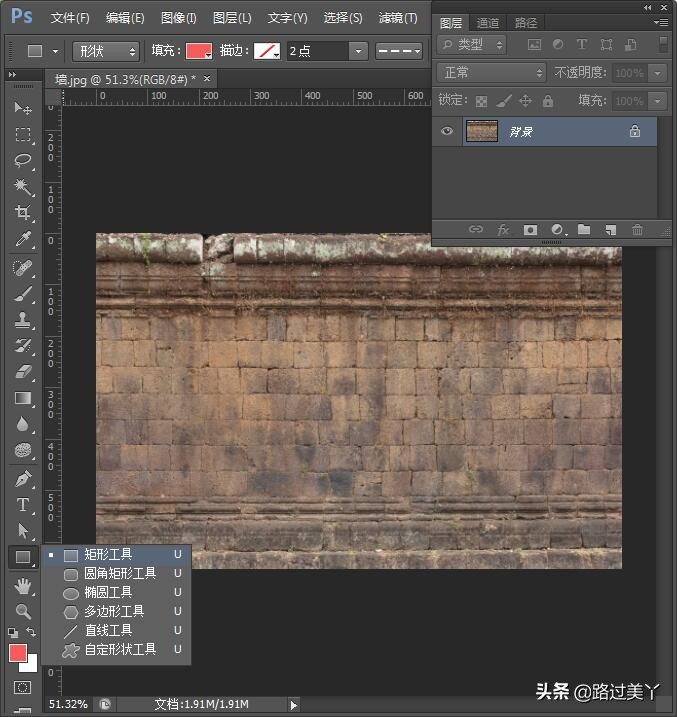Select the Magic Wand tool
Image resolution: width=677 pixels, height=717 pixels.
tap(23, 187)
